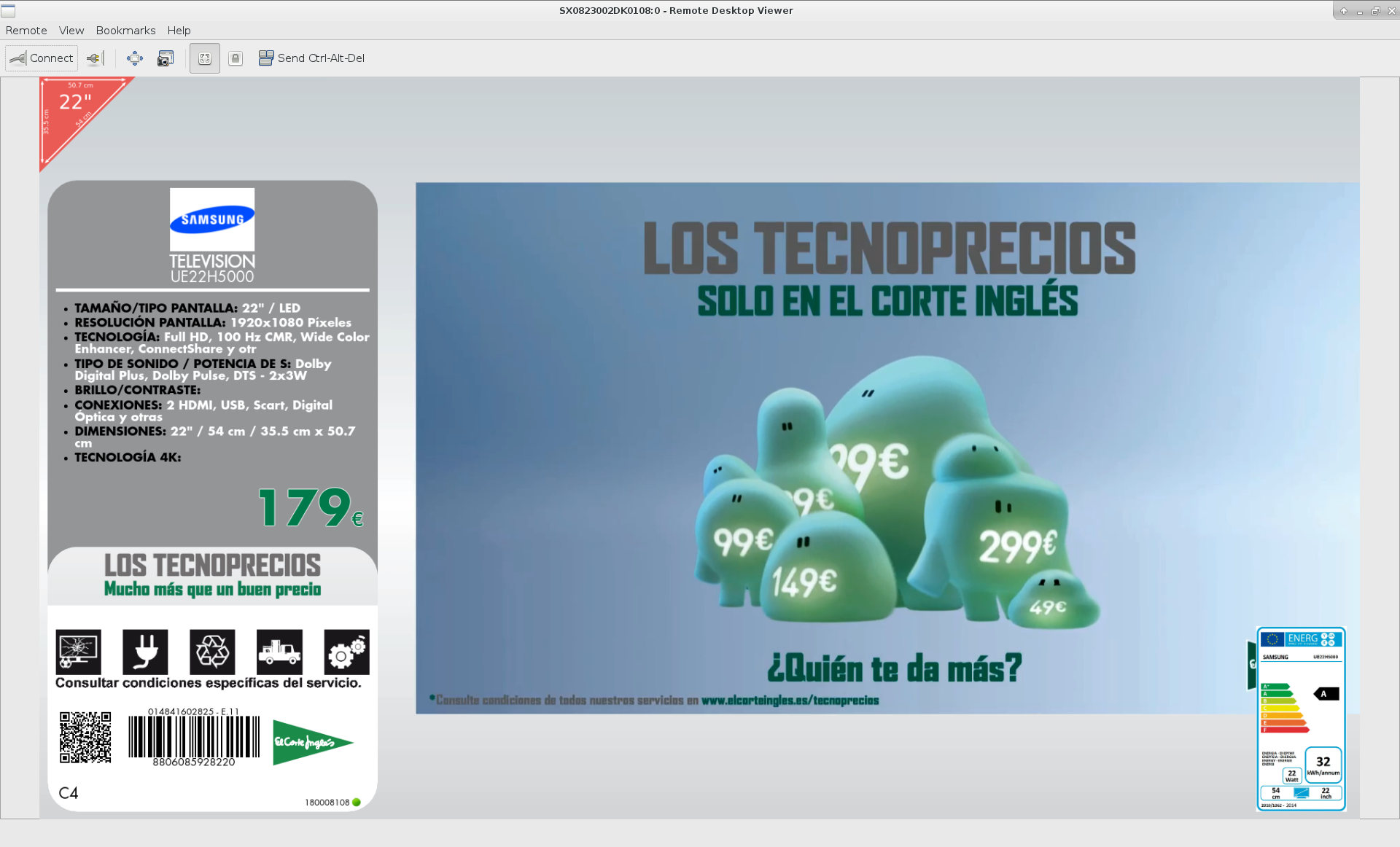Open the View menu
Viewport: 1400px width, 847px height.
point(71,31)
